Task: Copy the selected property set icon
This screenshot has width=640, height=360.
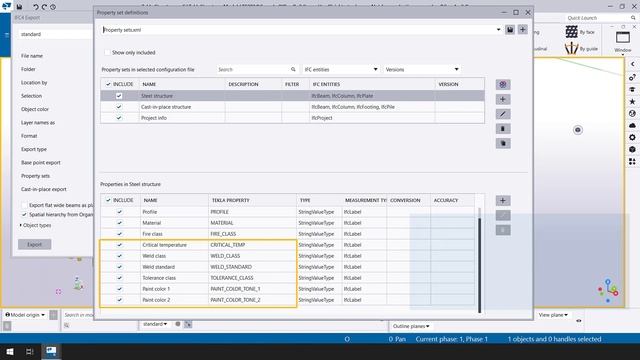Action: (x=503, y=143)
